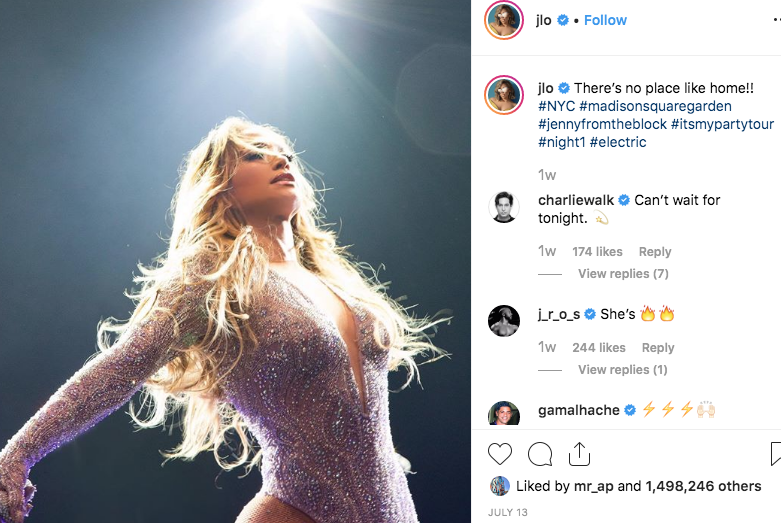Expand View replies (7)
781x523 pixels.
(623, 273)
